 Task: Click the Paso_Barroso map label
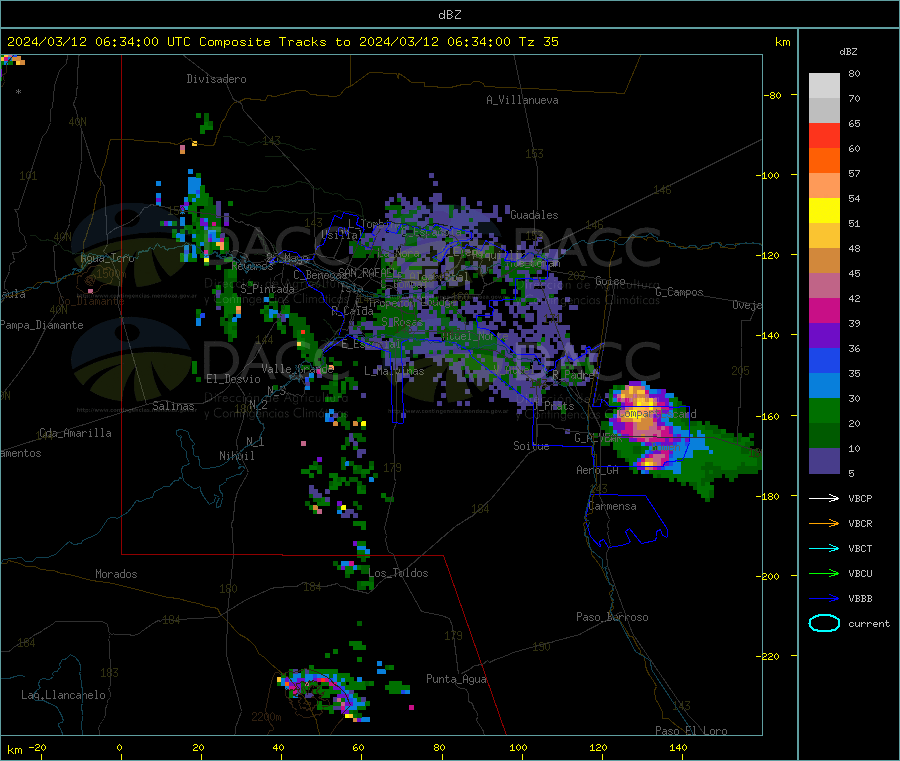click(612, 618)
